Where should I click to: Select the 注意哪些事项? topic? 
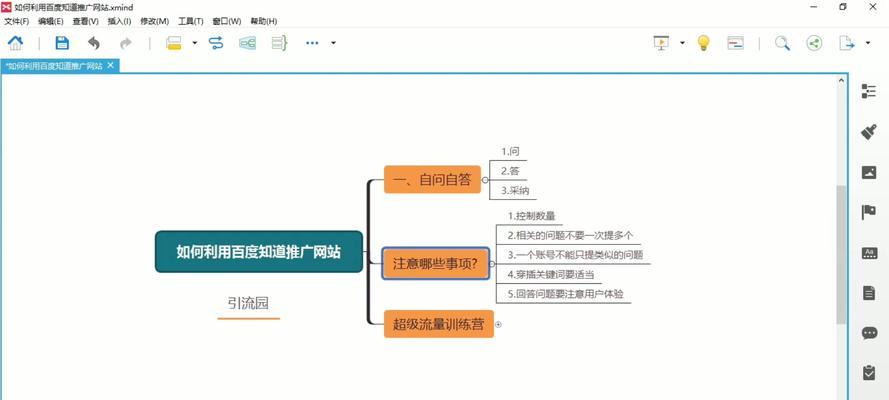click(435, 263)
